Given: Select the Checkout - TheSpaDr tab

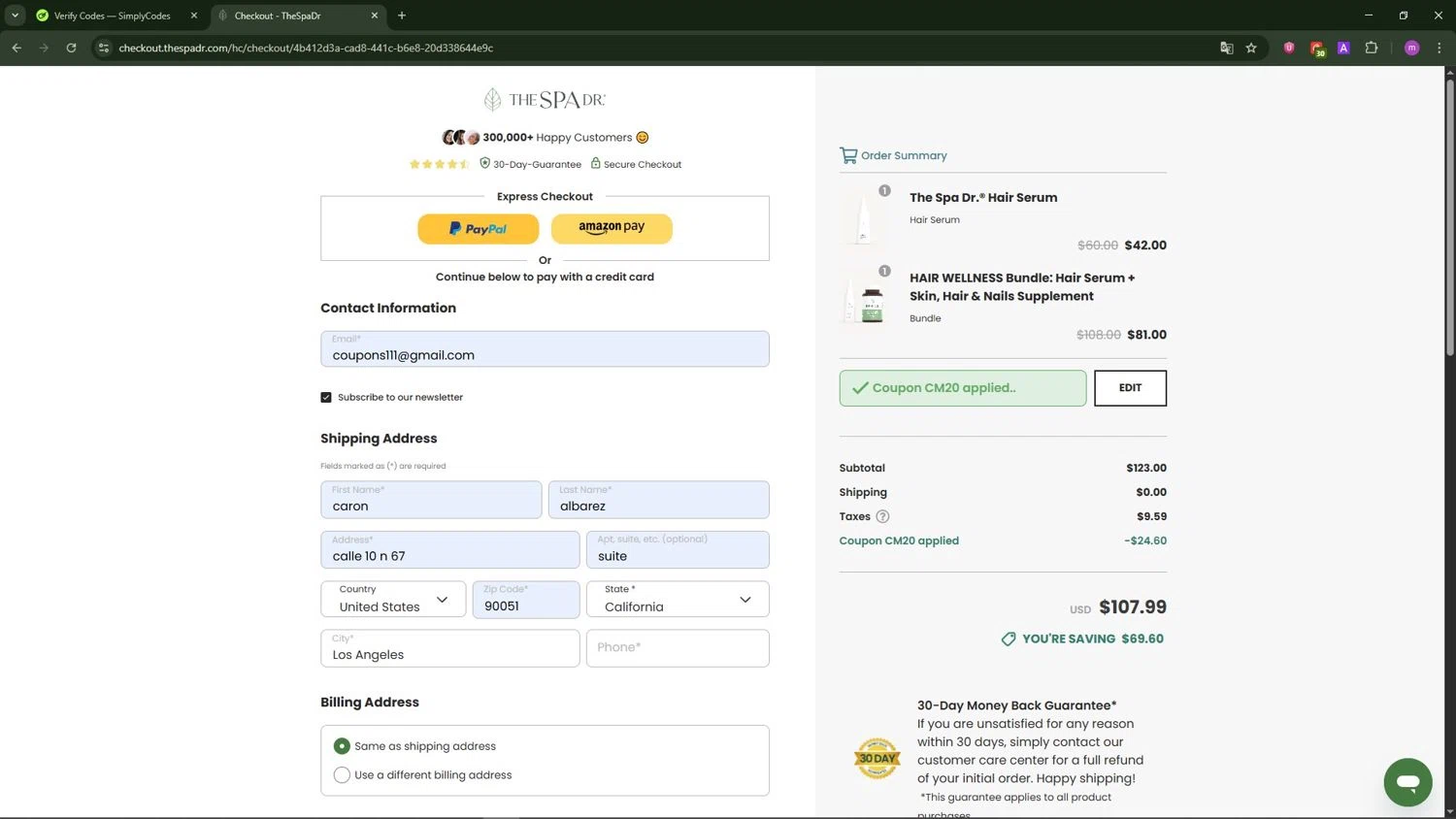Looking at the screenshot, I should pos(291,16).
